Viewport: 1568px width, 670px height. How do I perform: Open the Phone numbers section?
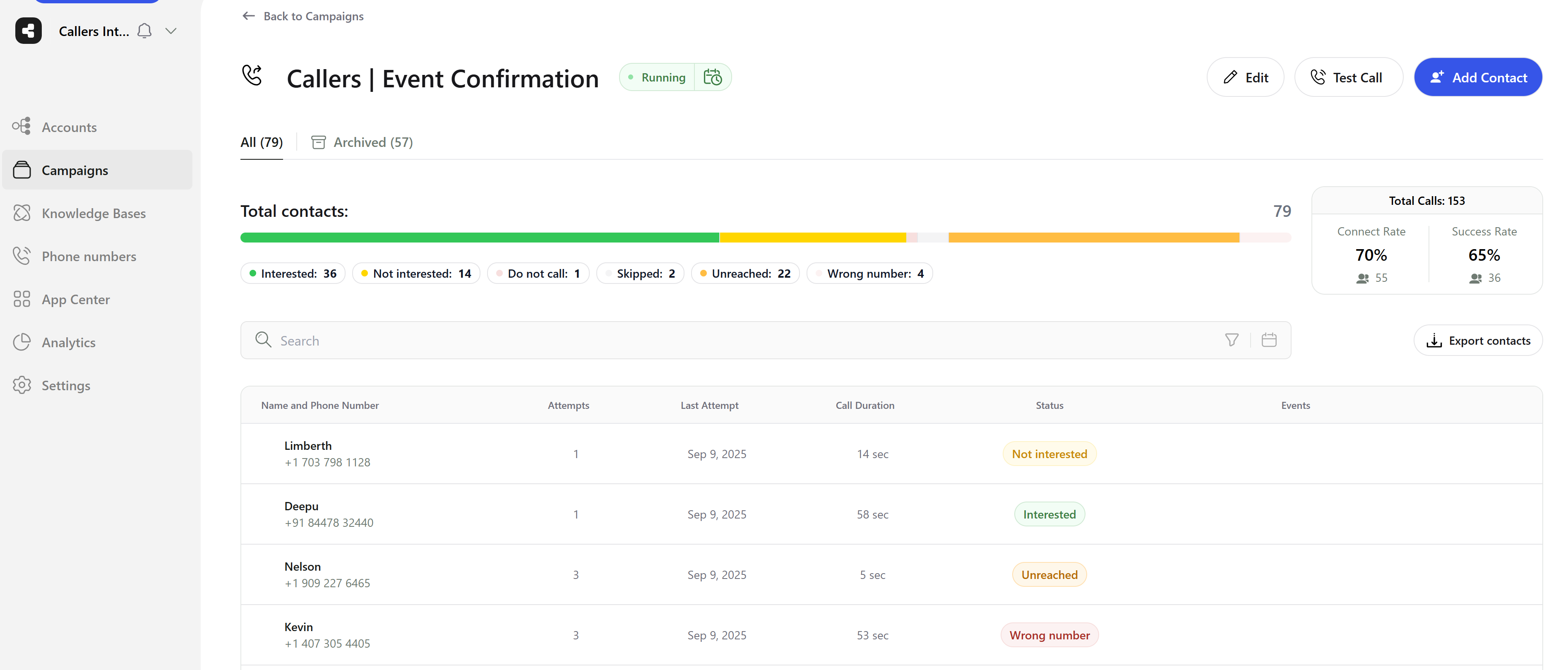(89, 256)
